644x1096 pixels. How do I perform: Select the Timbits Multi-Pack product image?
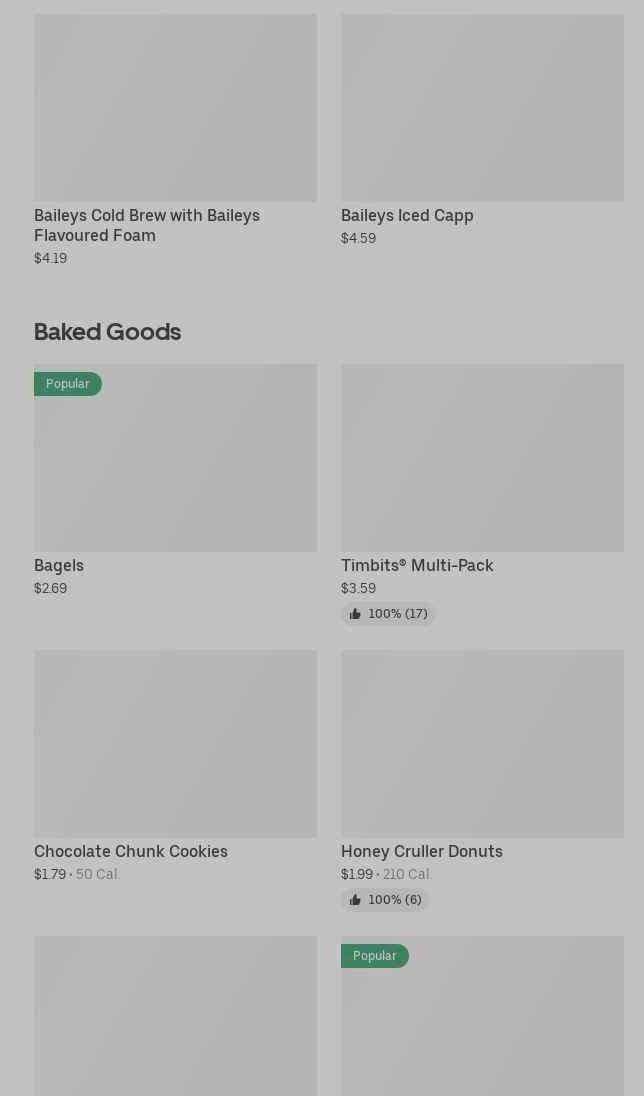coord(482,457)
